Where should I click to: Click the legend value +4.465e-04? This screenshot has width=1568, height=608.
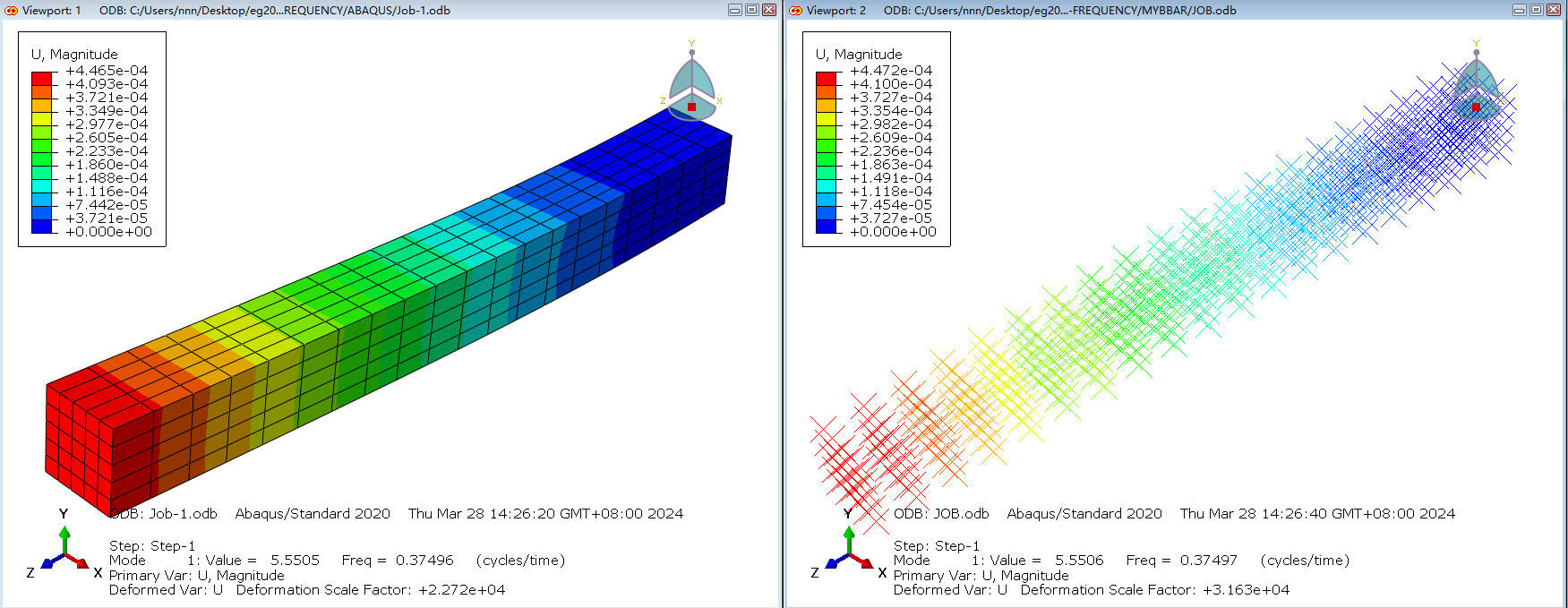107,71
